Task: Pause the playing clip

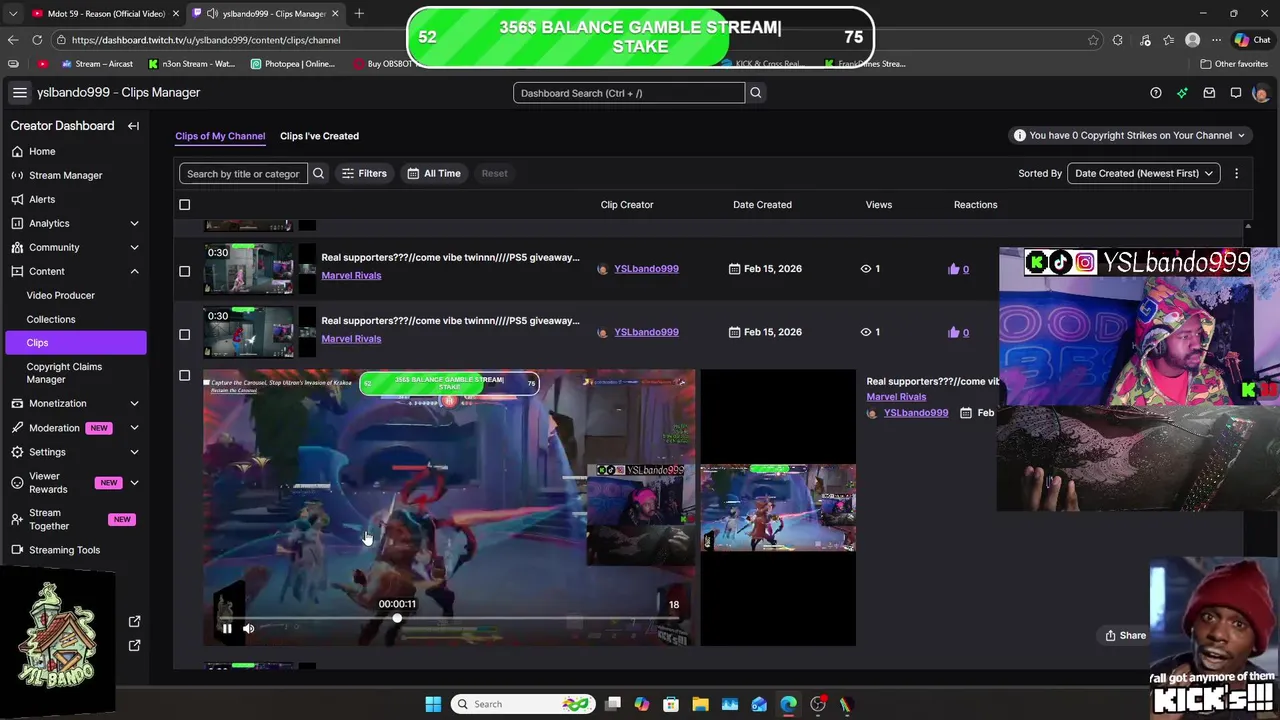Action: pyautogui.click(x=227, y=629)
